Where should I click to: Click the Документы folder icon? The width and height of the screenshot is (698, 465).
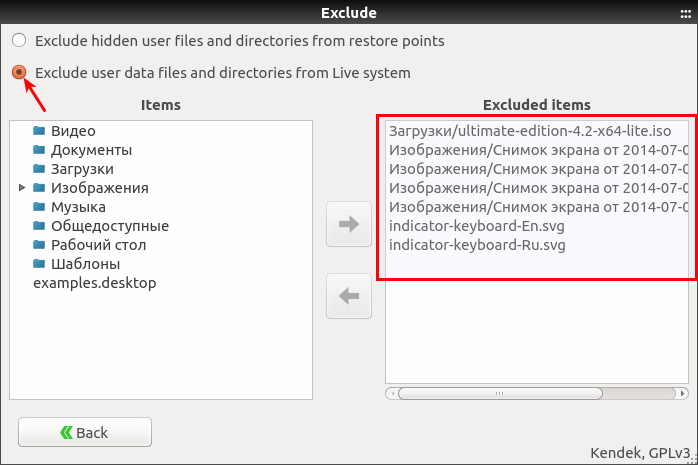click(39, 150)
